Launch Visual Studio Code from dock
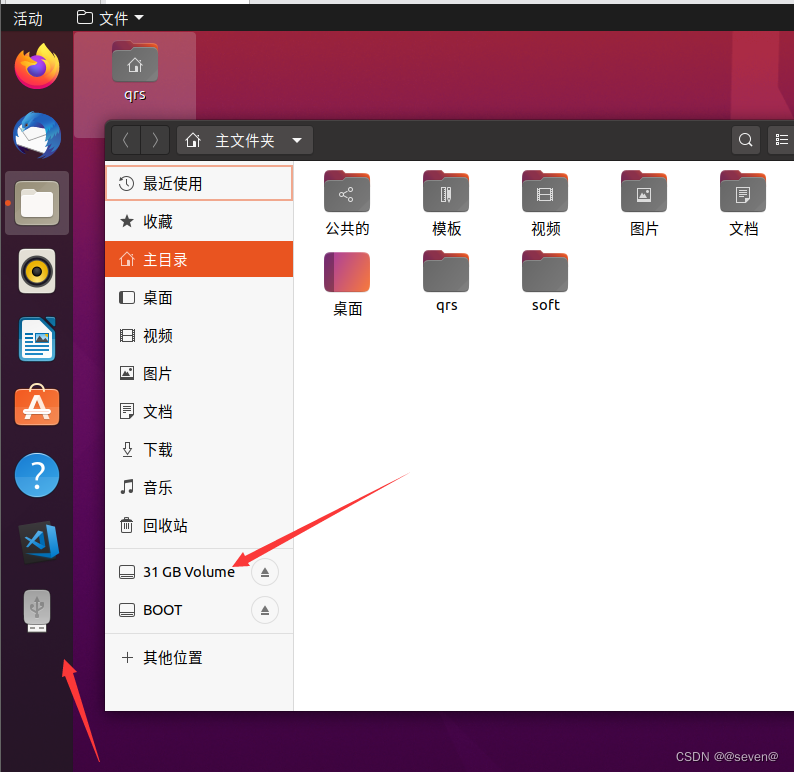The height and width of the screenshot is (772, 794). point(38,542)
